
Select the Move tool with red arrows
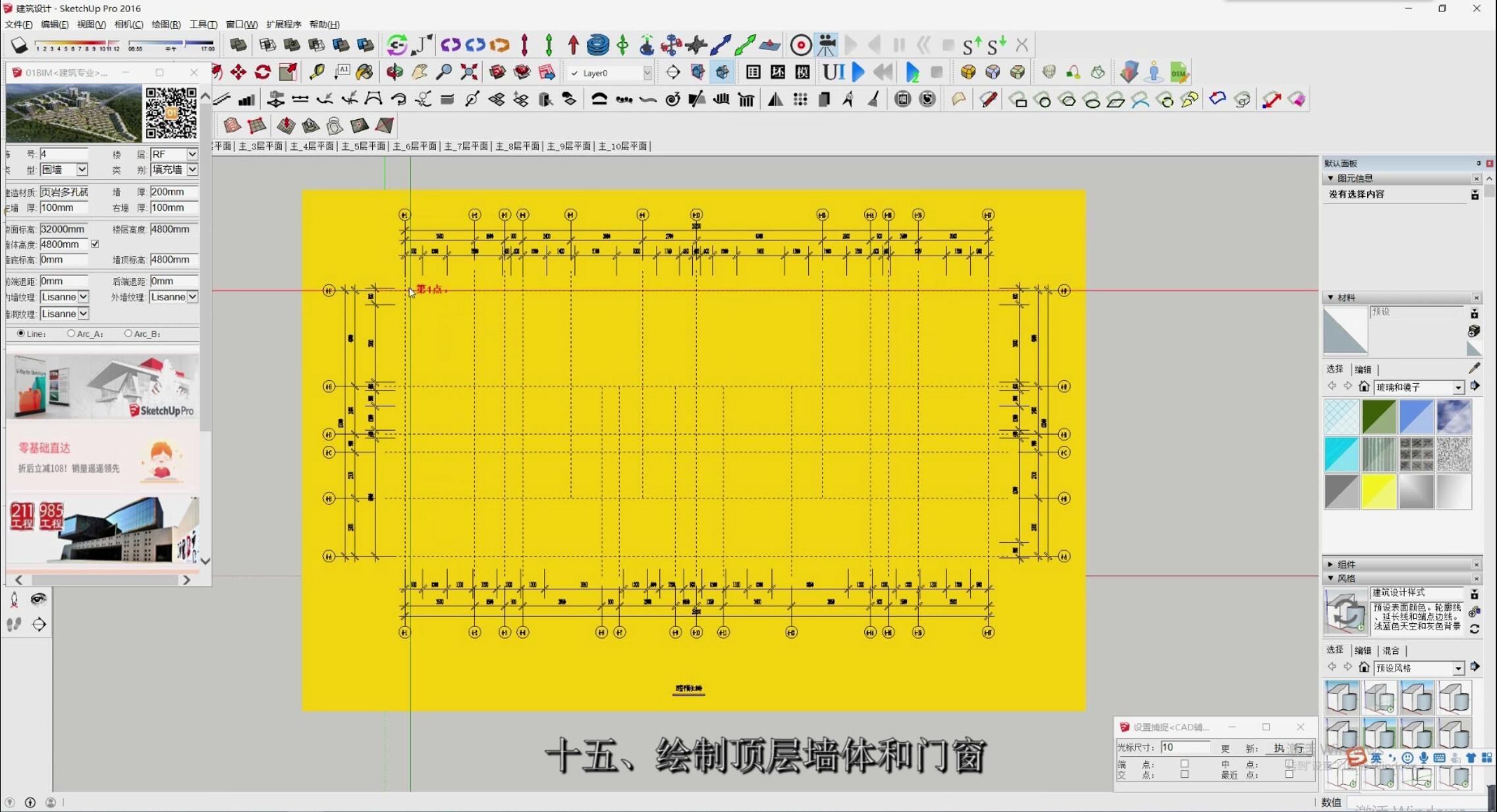(238, 72)
